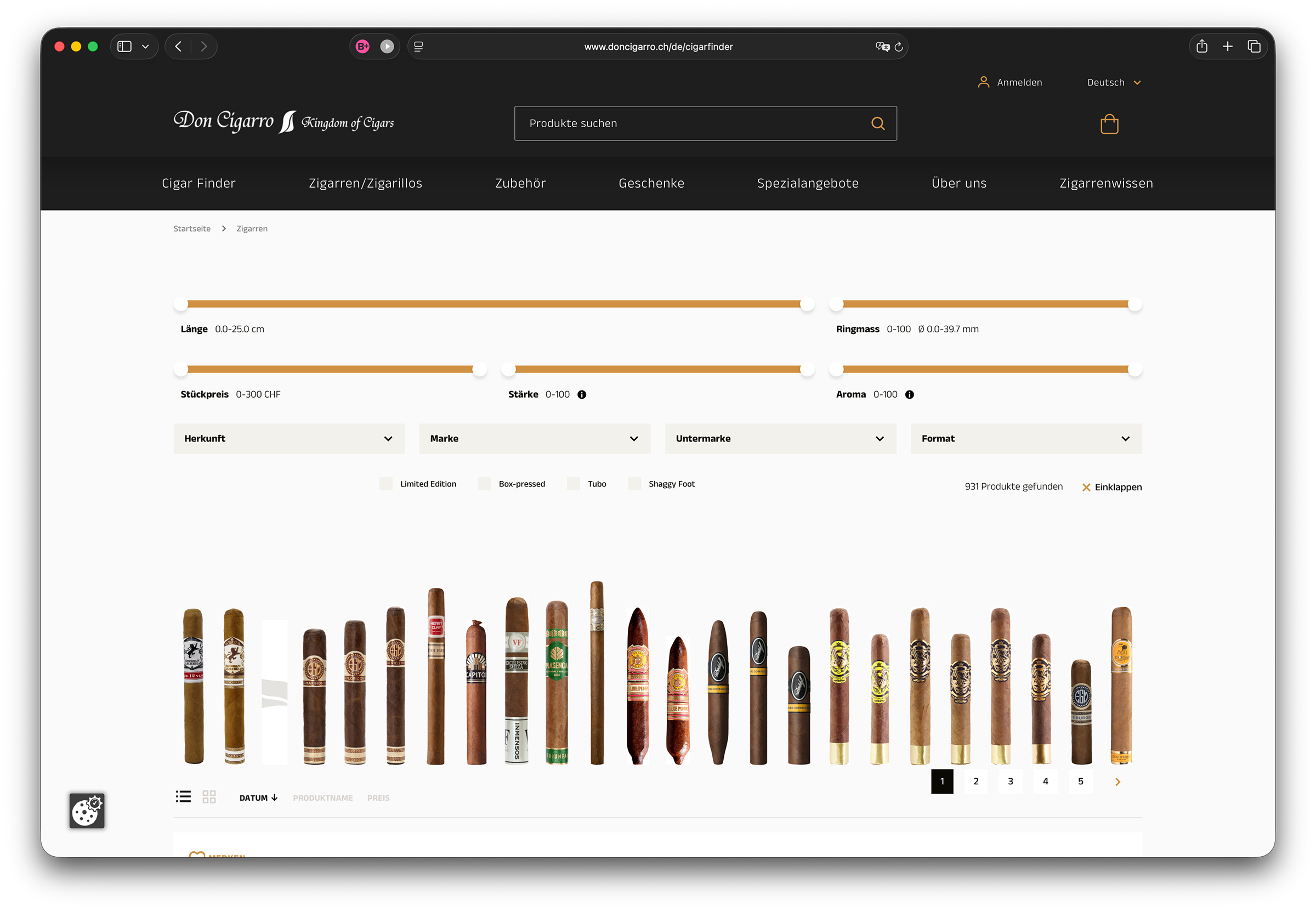The image size is (1316, 911).
Task: Go to page 5 of results
Action: (x=1080, y=782)
